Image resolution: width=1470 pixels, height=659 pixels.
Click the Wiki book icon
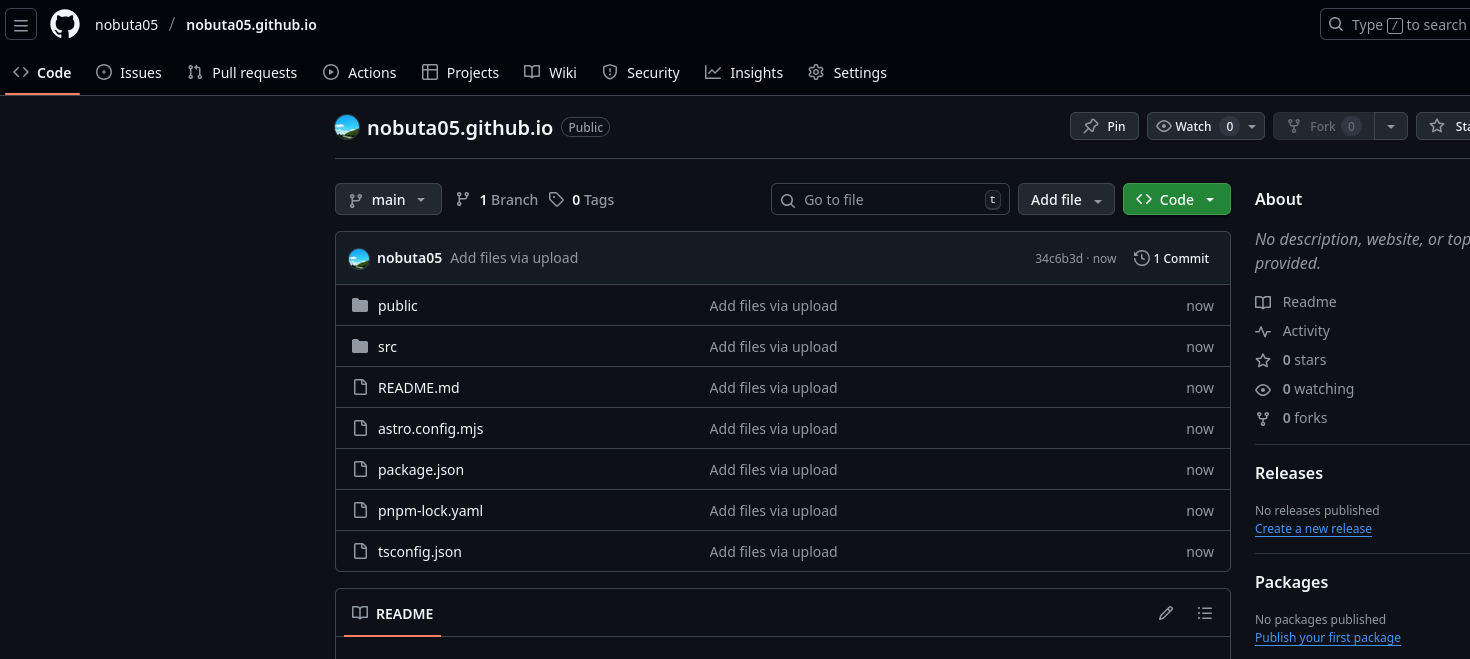point(530,72)
